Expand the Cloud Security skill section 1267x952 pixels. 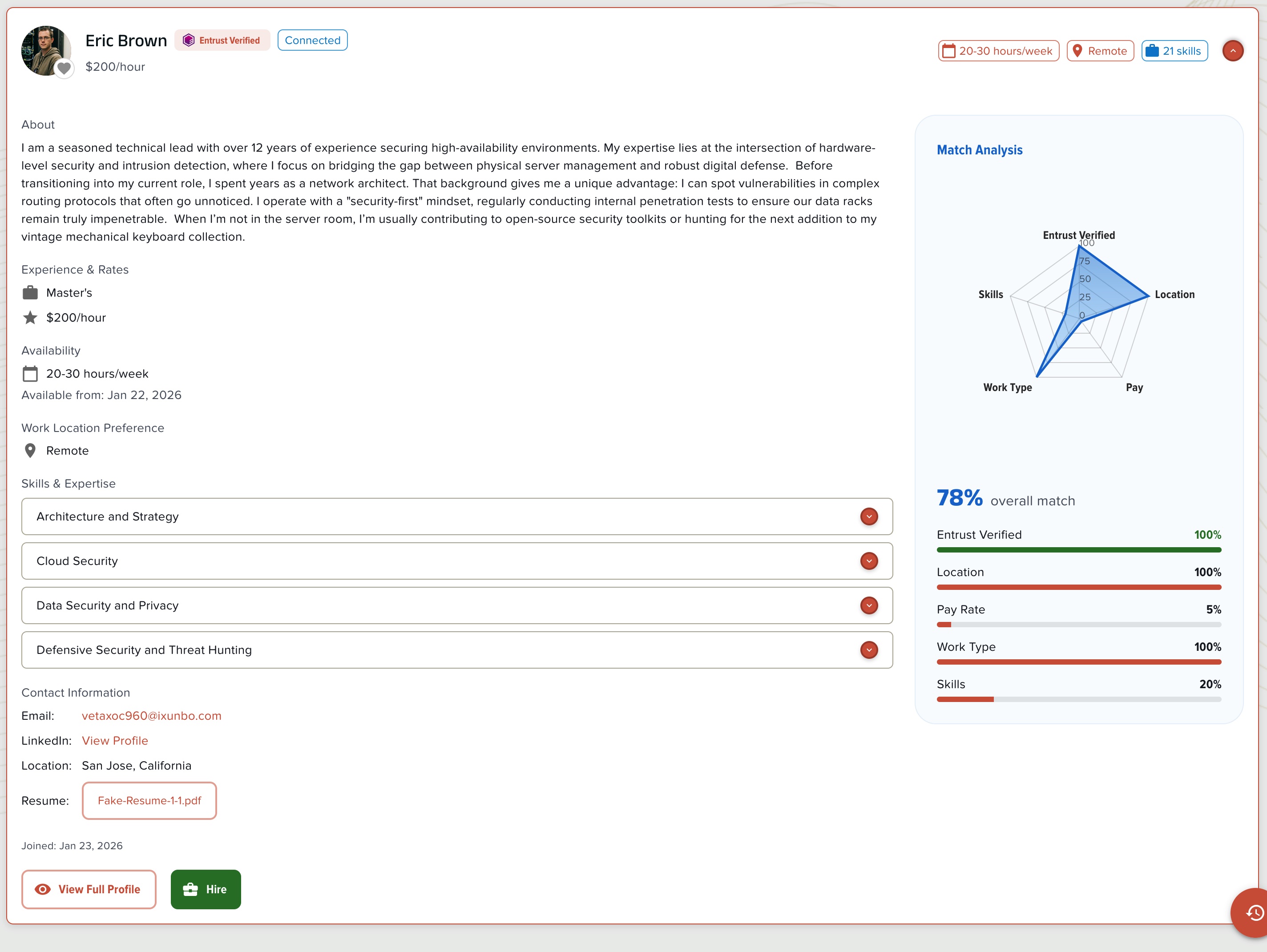(869, 561)
